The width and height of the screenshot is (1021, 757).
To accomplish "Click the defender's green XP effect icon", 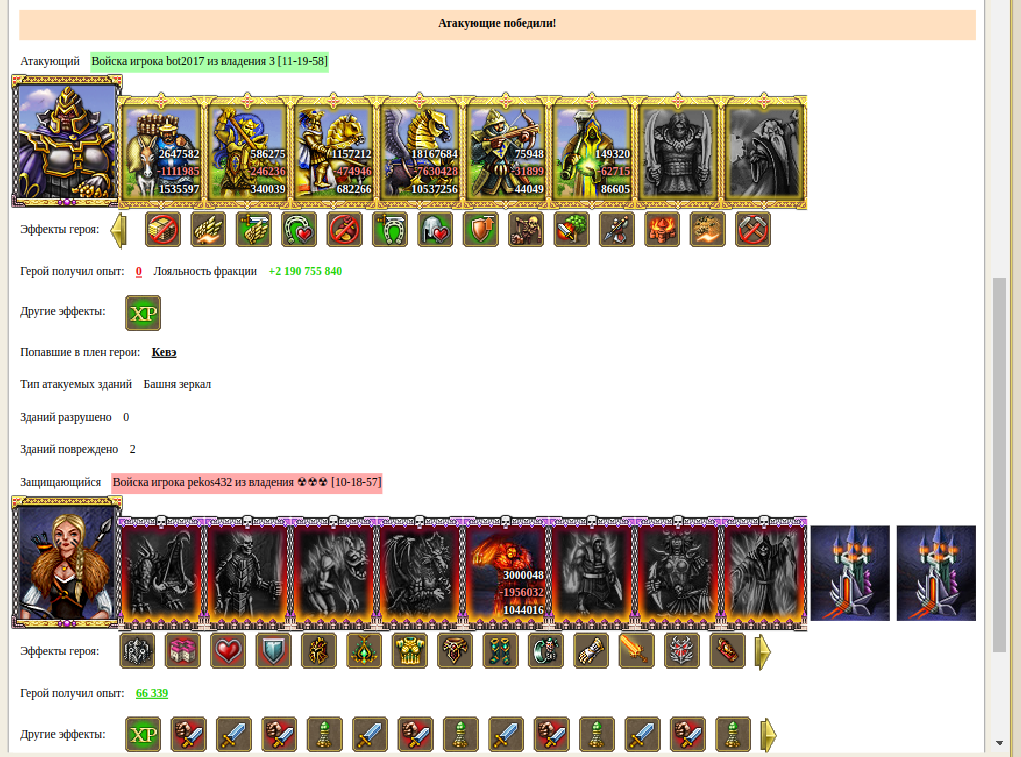I will (x=143, y=735).
